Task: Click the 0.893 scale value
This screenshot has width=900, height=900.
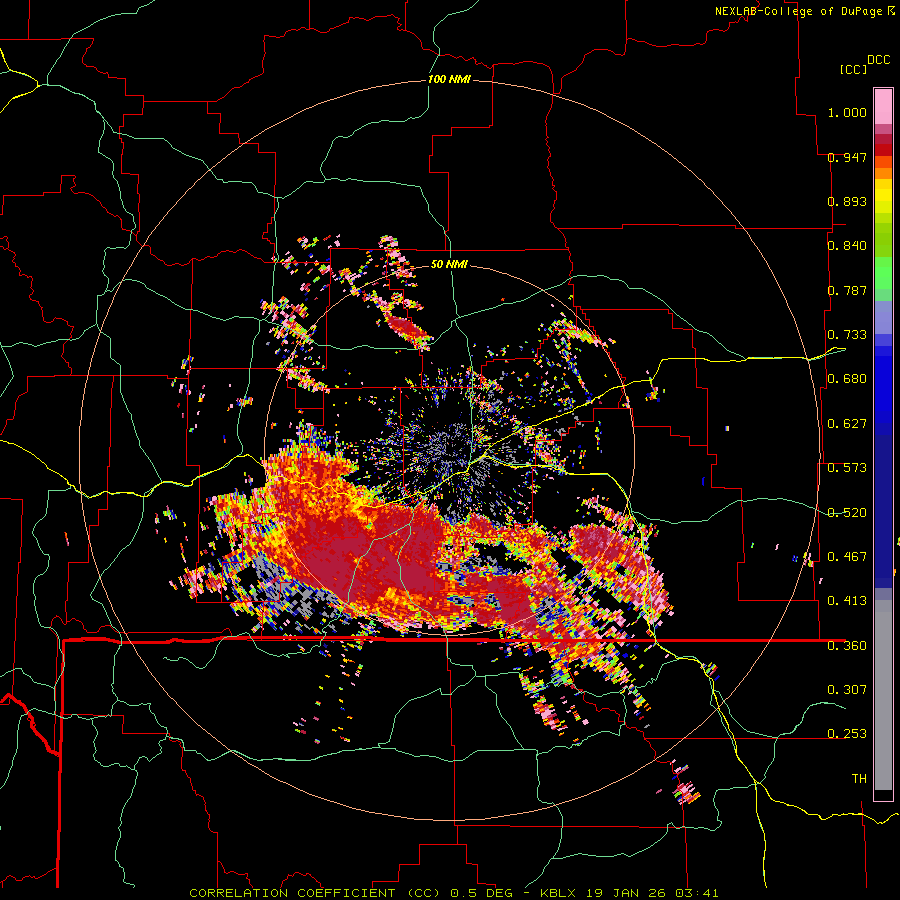Action: (847, 201)
